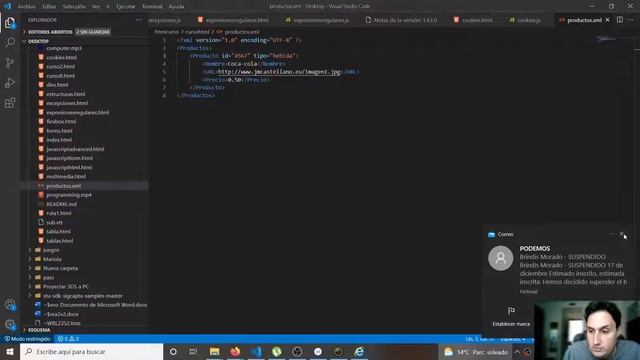640x360 pixels.
Task: Click the Explorer panel more actions ellipsis
Action: [139, 20]
